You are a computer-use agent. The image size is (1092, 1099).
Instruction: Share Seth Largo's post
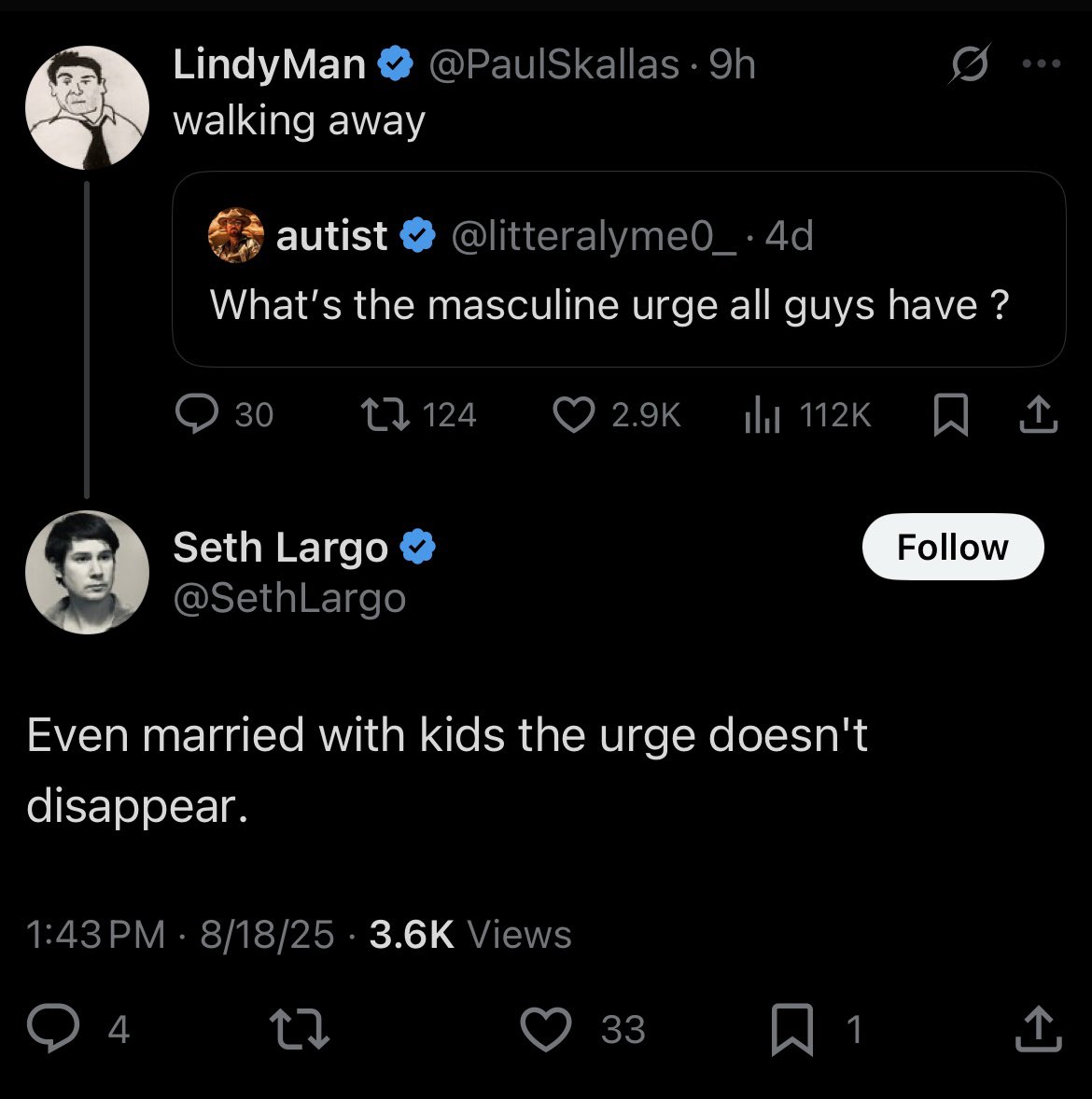coord(1039,1029)
